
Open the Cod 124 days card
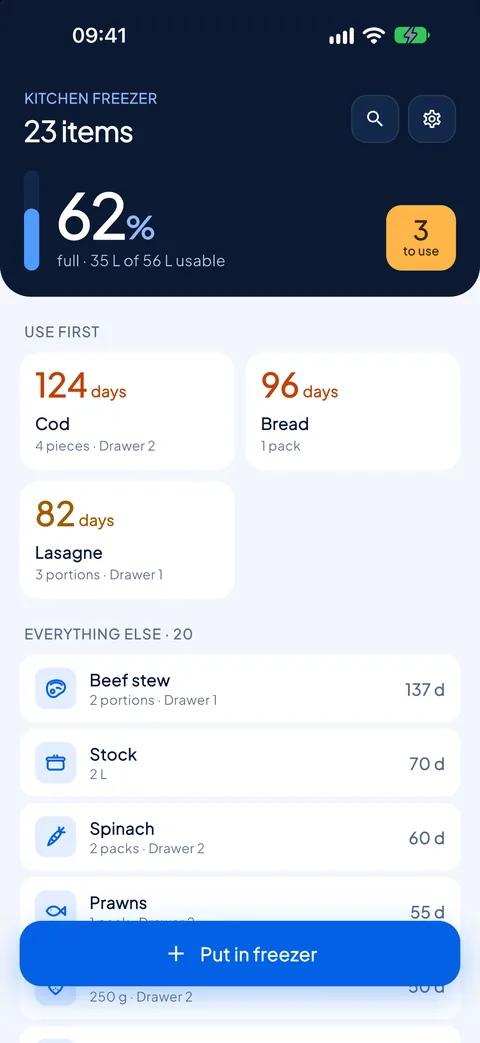point(127,411)
